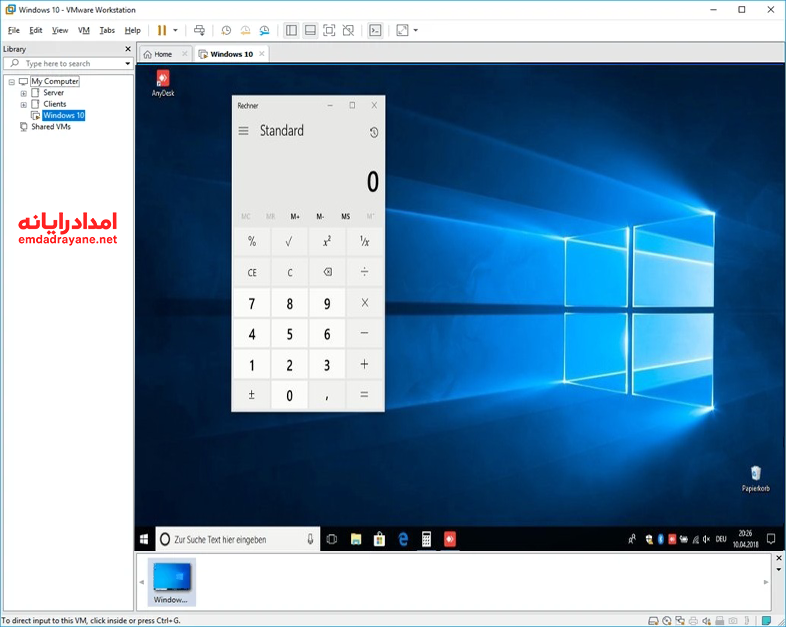The height and width of the screenshot is (627, 786).
Task: Open the View menu
Action: tap(60, 31)
